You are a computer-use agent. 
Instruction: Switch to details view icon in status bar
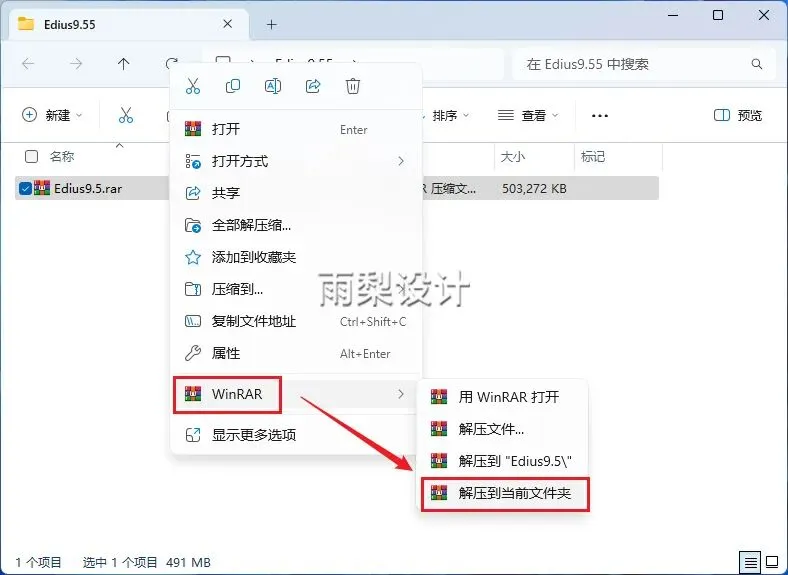click(750, 562)
